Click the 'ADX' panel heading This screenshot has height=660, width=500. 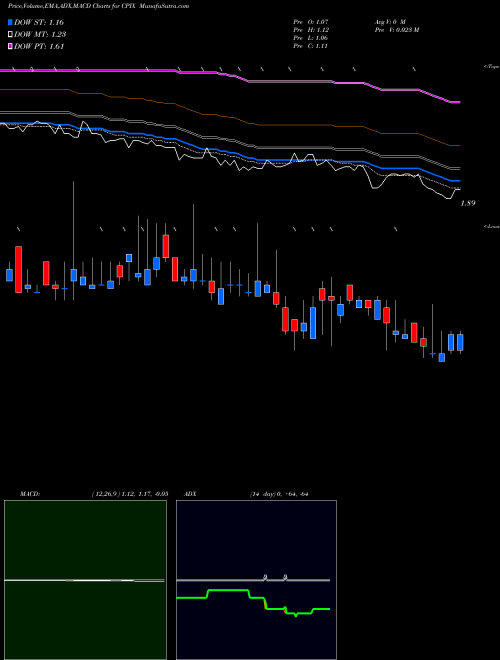coord(190,494)
